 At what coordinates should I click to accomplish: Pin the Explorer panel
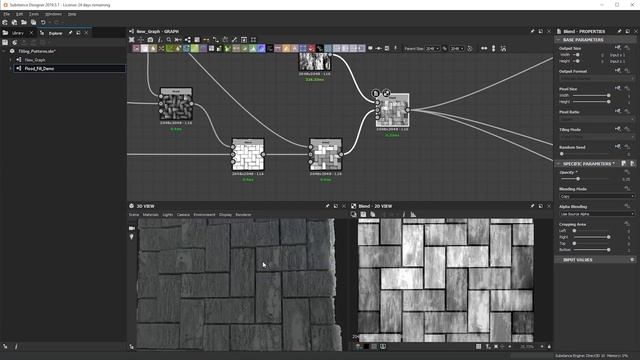click(x=70, y=33)
